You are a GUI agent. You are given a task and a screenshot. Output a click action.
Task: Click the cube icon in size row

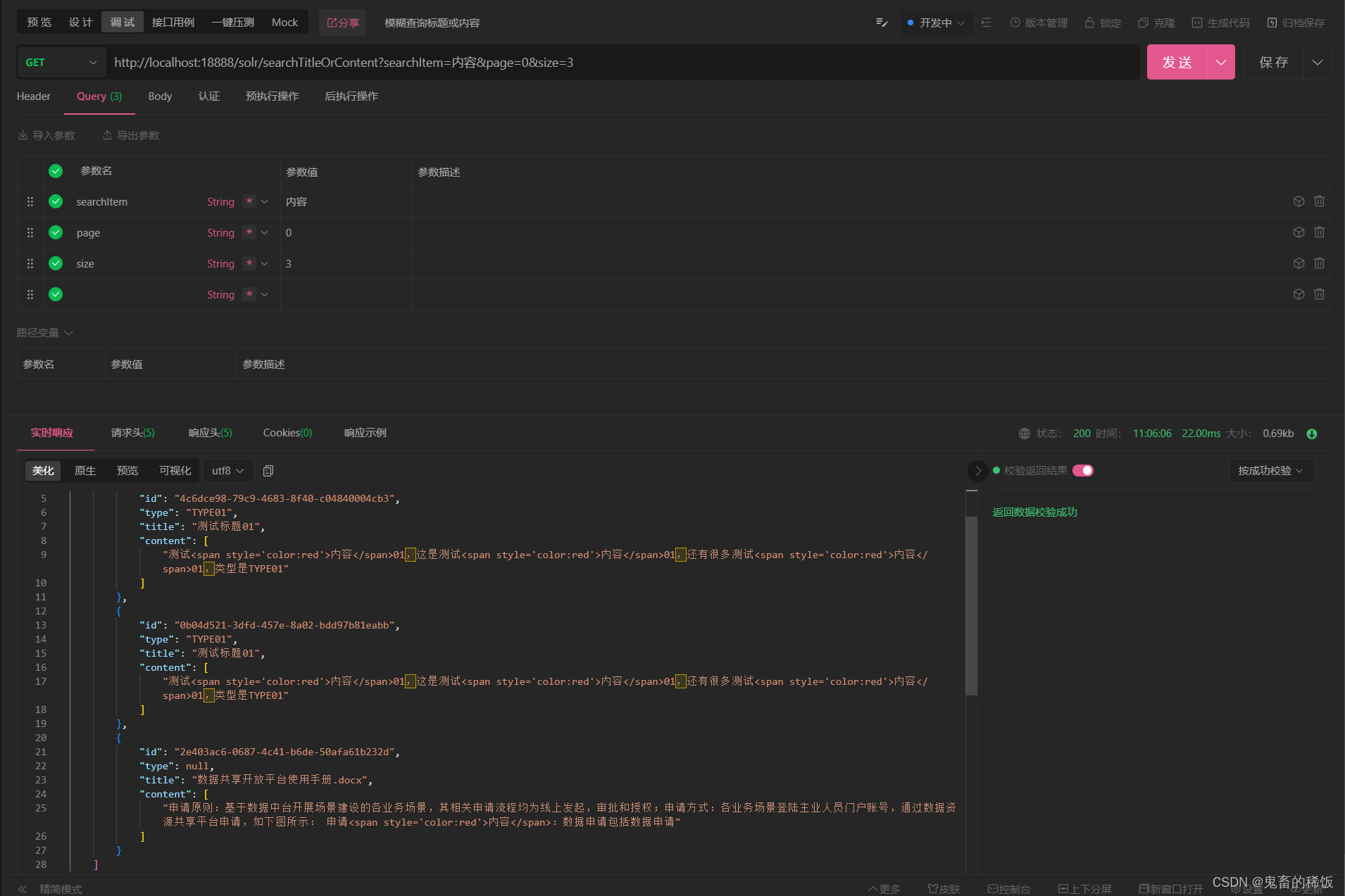(1299, 263)
